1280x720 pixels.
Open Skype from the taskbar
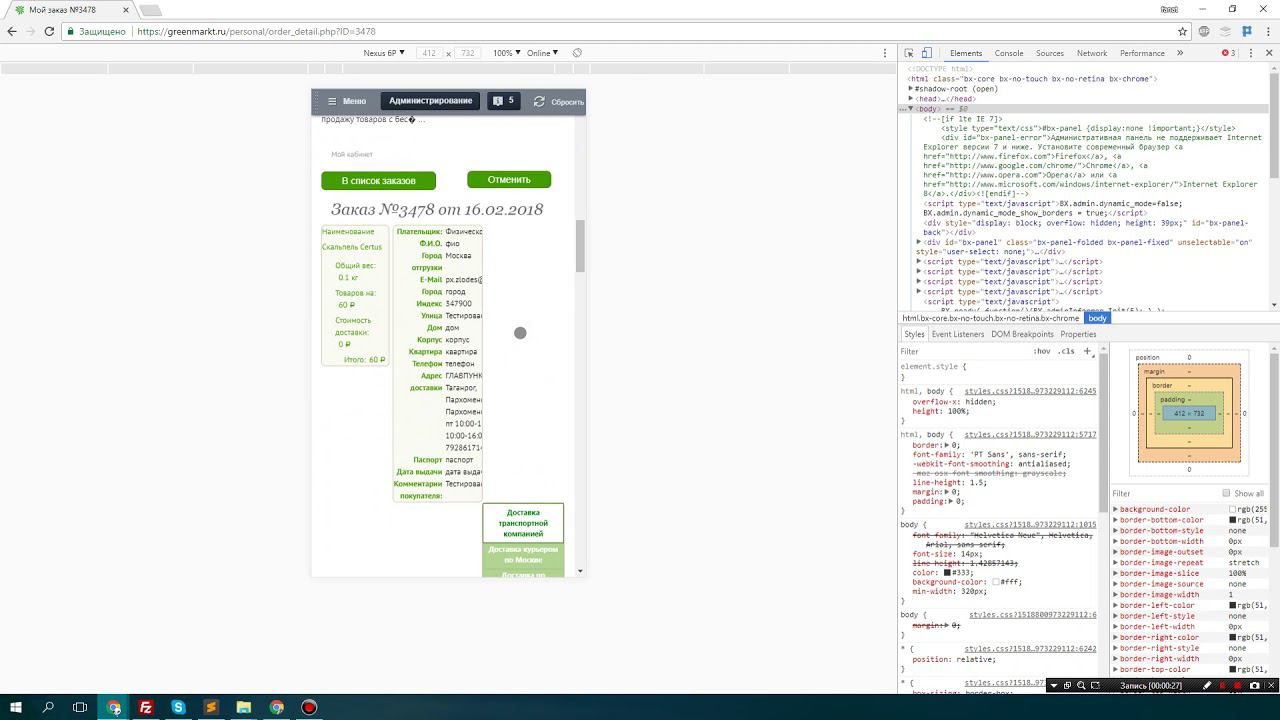[178, 707]
